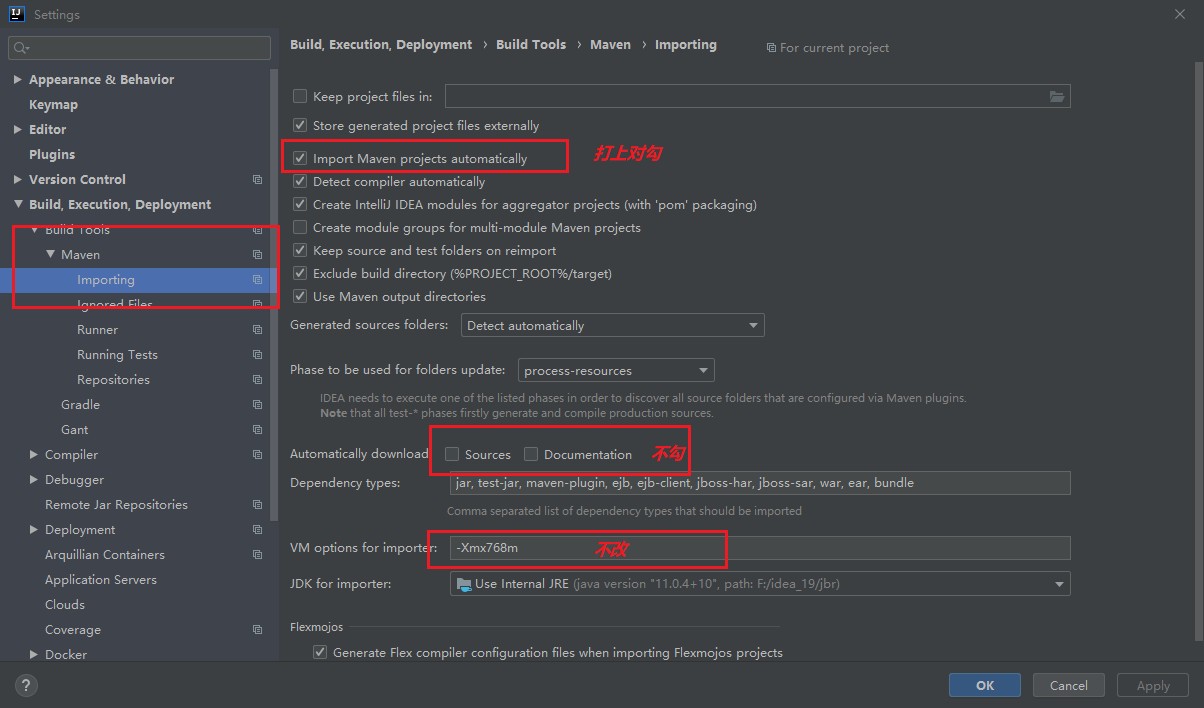1204x708 pixels.
Task: Open JDK for importer dropdown
Action: coord(760,584)
